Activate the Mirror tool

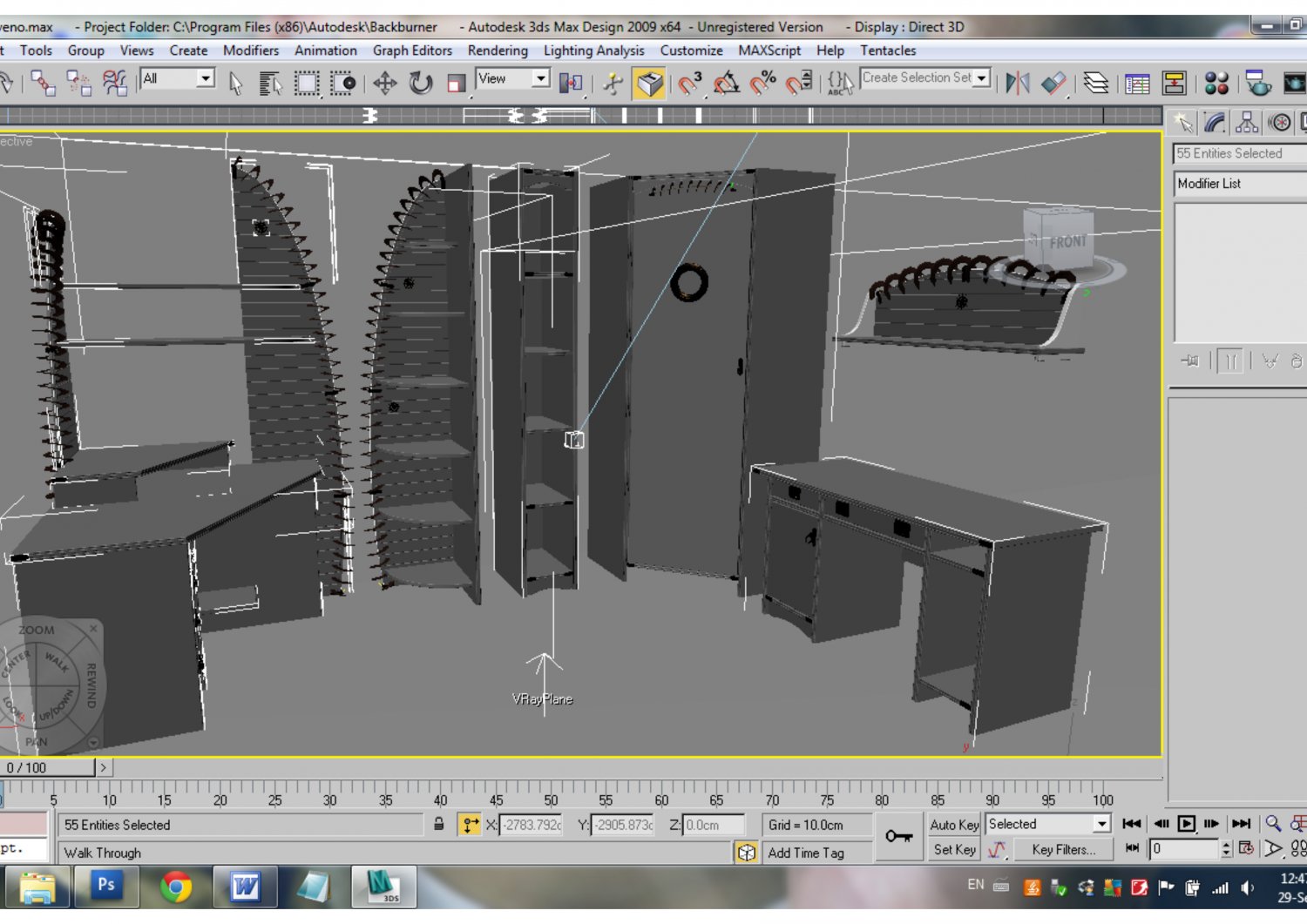pos(1016,84)
